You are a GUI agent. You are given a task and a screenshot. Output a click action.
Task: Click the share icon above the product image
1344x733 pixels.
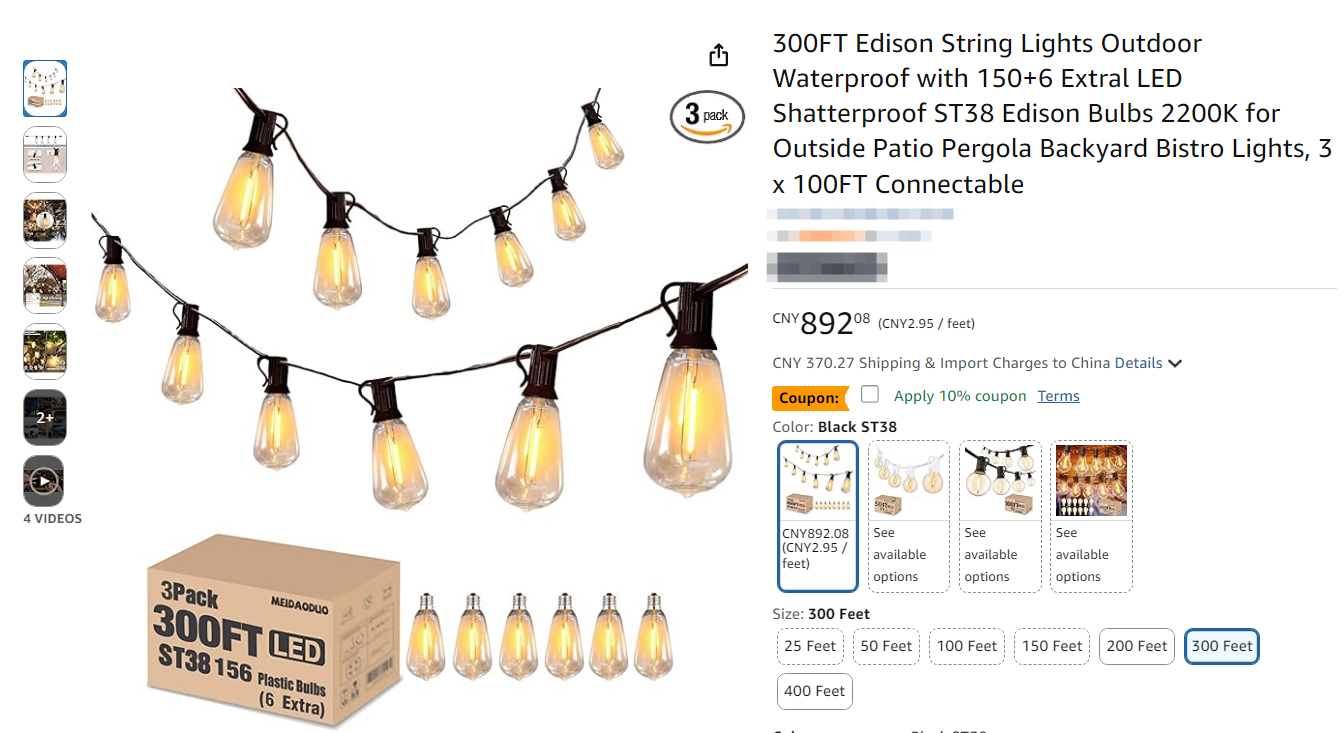[x=718, y=56]
